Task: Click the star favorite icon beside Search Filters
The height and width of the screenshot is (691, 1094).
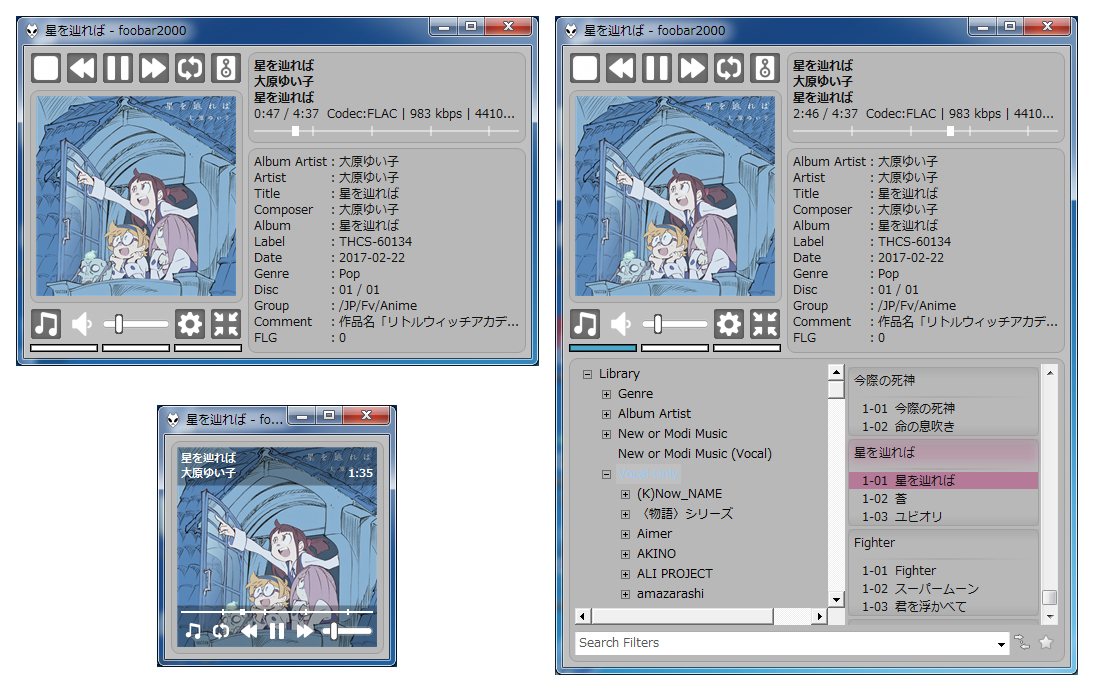Action: click(x=1046, y=643)
